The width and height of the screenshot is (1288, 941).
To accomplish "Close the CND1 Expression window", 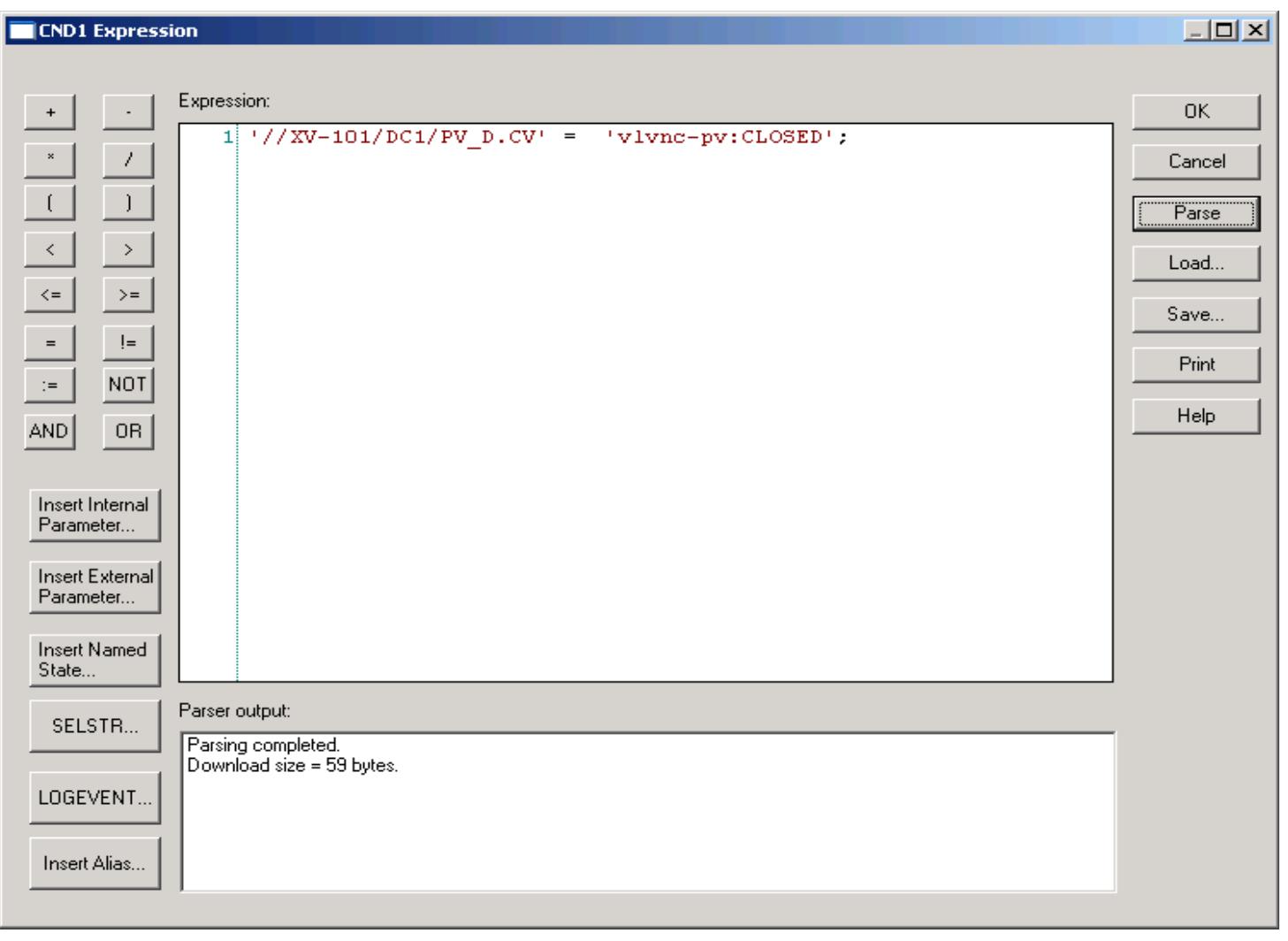I will 1255,31.
